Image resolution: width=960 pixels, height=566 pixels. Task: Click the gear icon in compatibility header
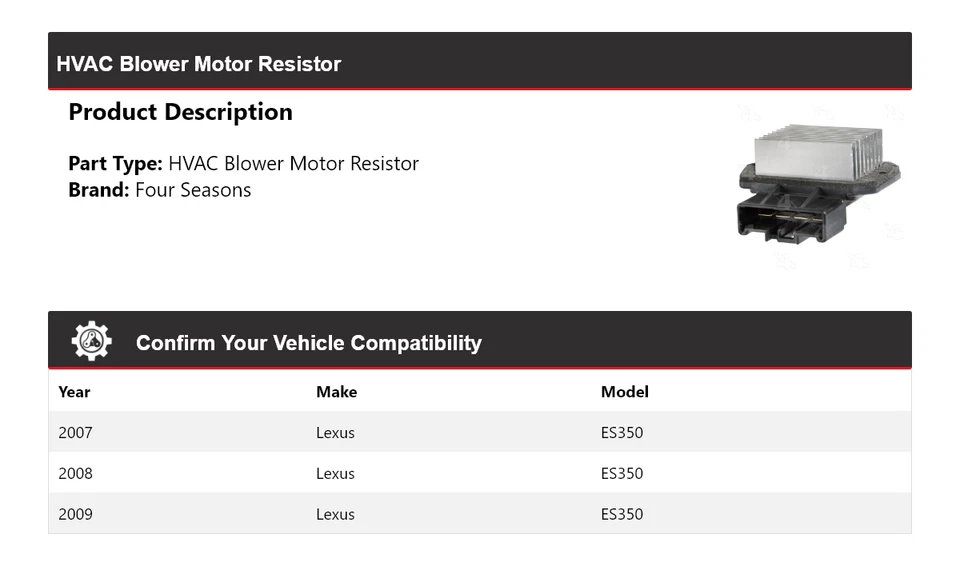point(91,341)
